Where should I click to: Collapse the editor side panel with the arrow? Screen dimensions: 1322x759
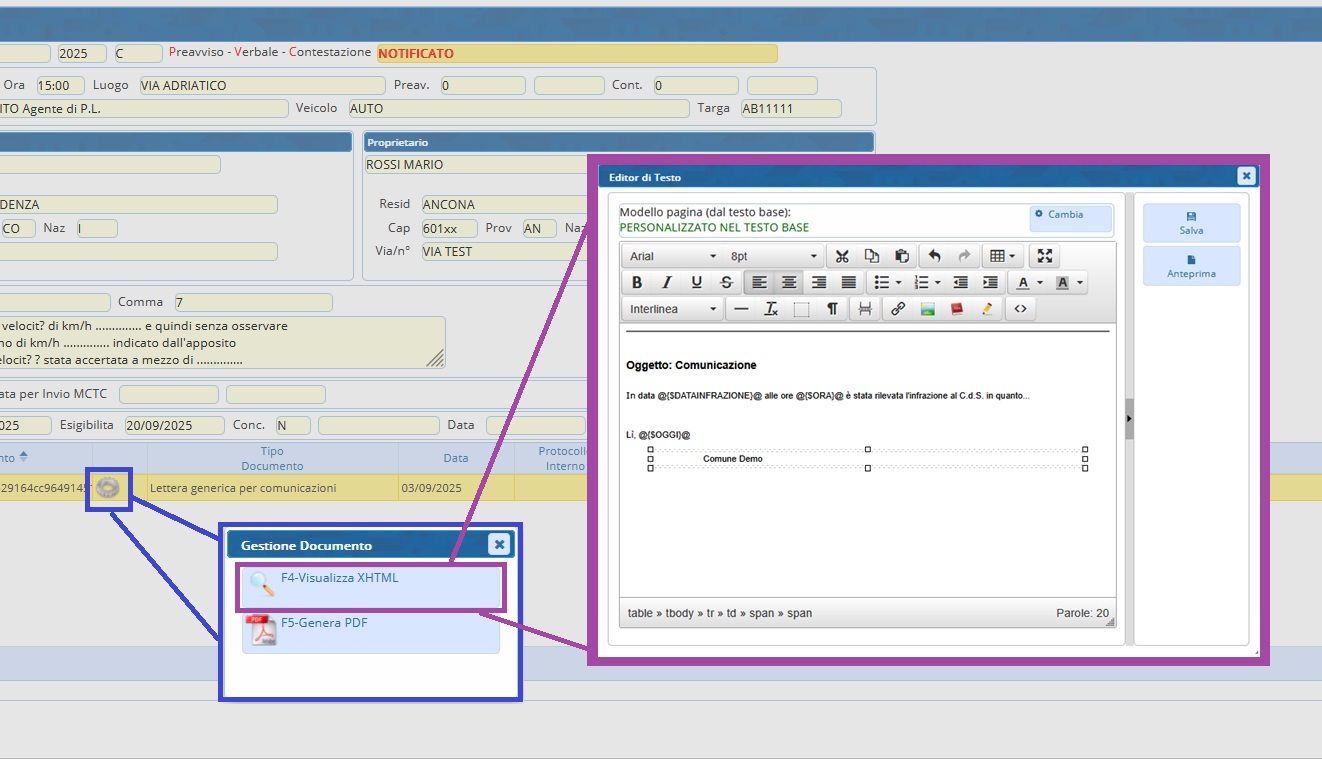[1129, 418]
